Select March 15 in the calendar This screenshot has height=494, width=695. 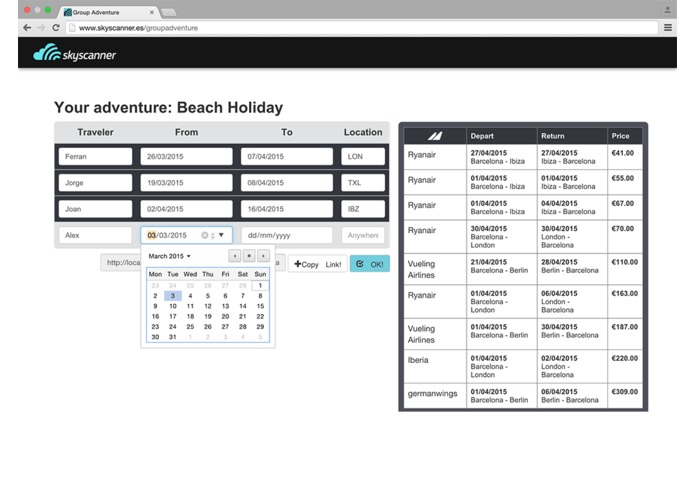coord(260,306)
